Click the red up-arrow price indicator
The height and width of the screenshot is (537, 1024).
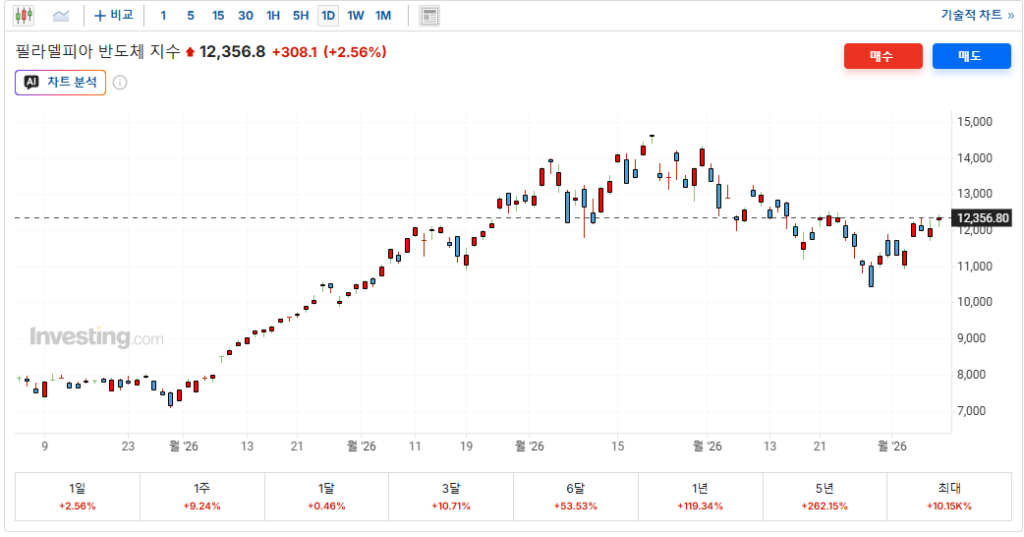coord(190,52)
